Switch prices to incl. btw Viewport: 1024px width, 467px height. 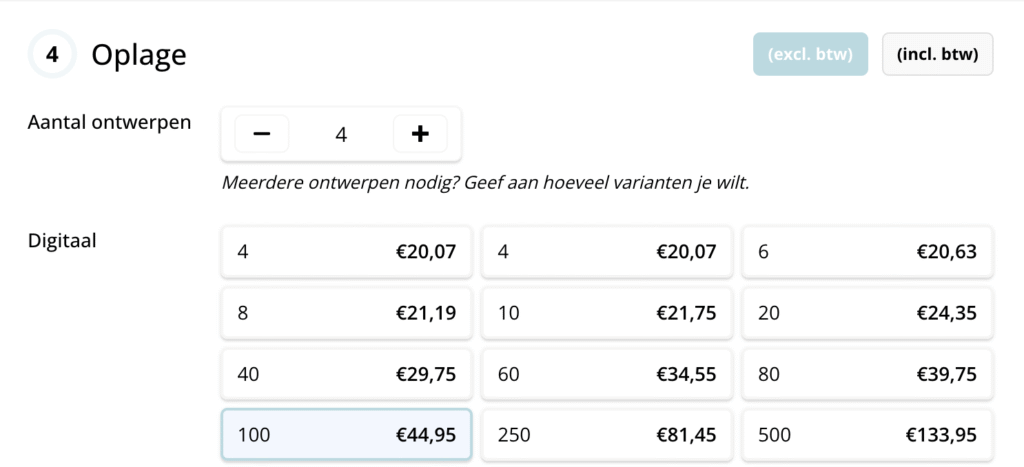[937, 54]
